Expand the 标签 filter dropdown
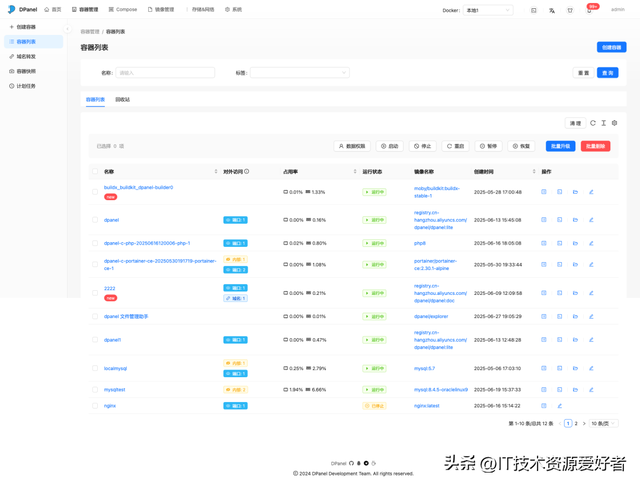 [299, 73]
